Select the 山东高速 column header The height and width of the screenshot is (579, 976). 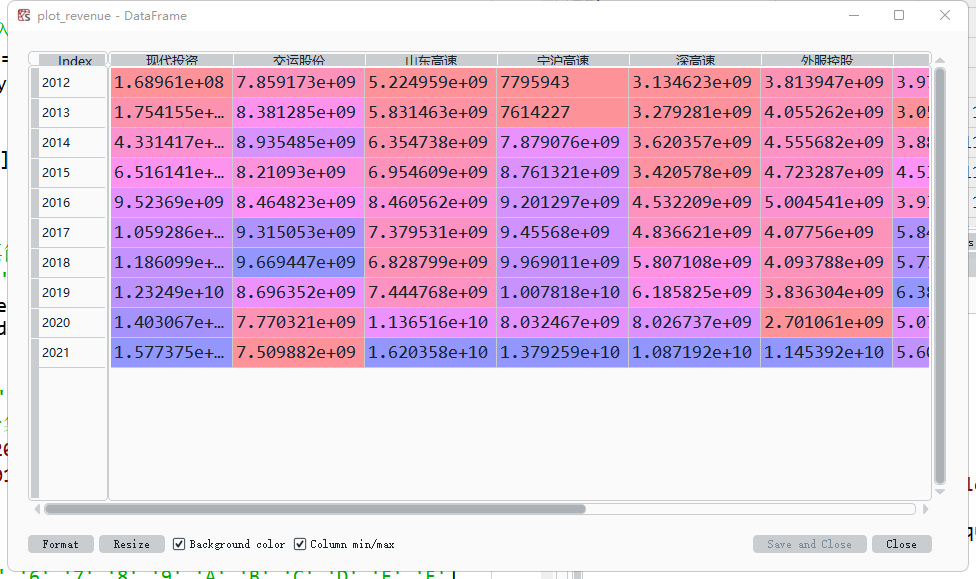coord(431,60)
